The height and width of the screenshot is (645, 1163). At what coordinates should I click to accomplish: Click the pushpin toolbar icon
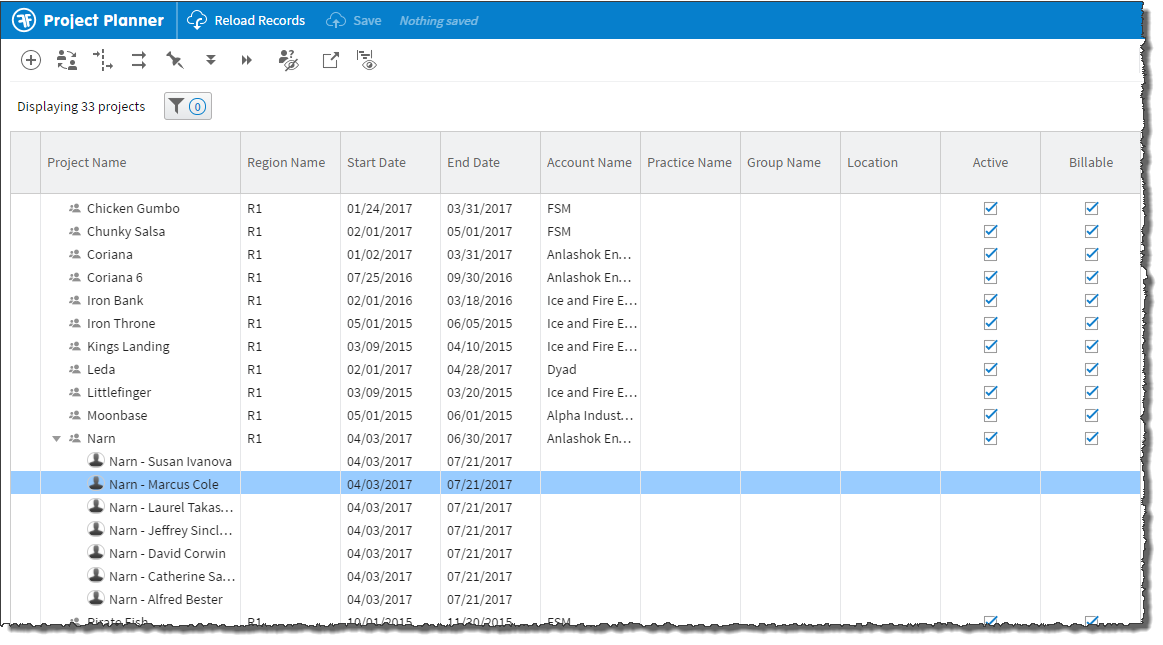[175, 61]
